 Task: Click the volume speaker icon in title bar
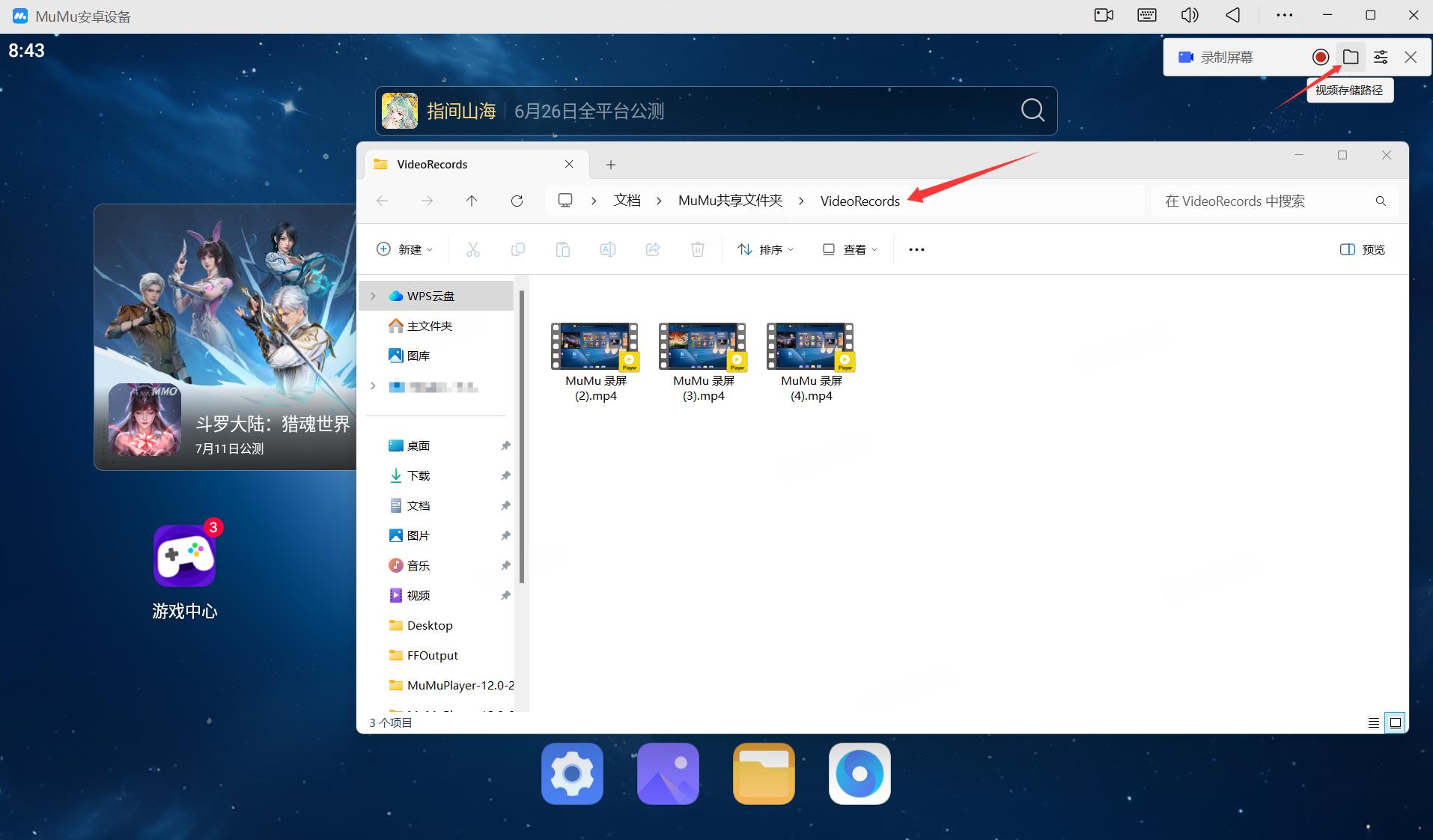click(x=1190, y=15)
